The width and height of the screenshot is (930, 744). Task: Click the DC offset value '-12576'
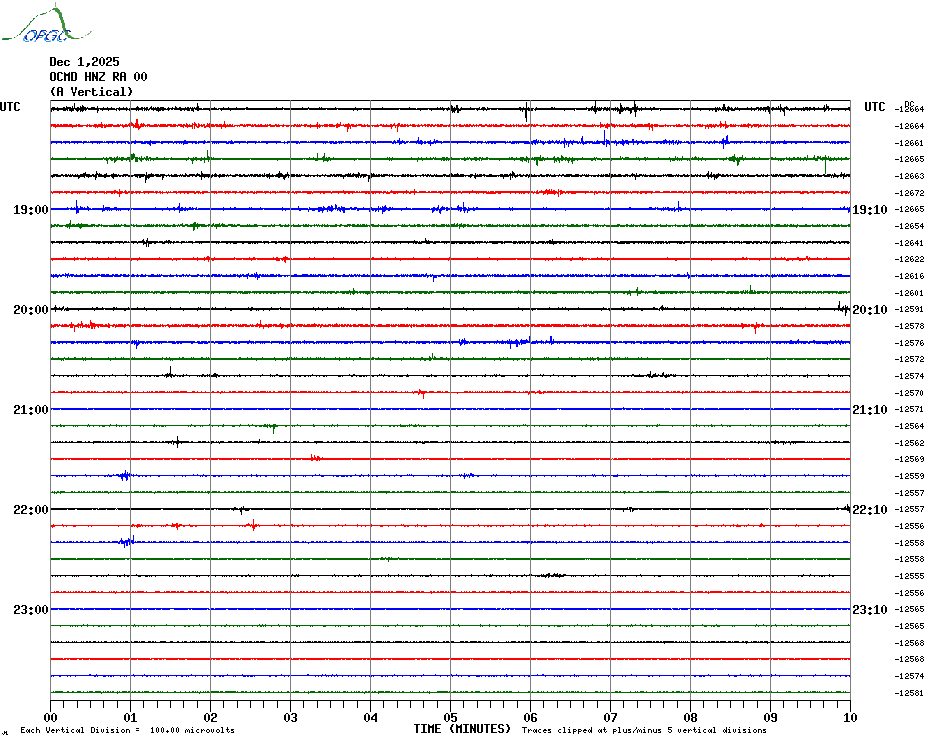(910, 344)
